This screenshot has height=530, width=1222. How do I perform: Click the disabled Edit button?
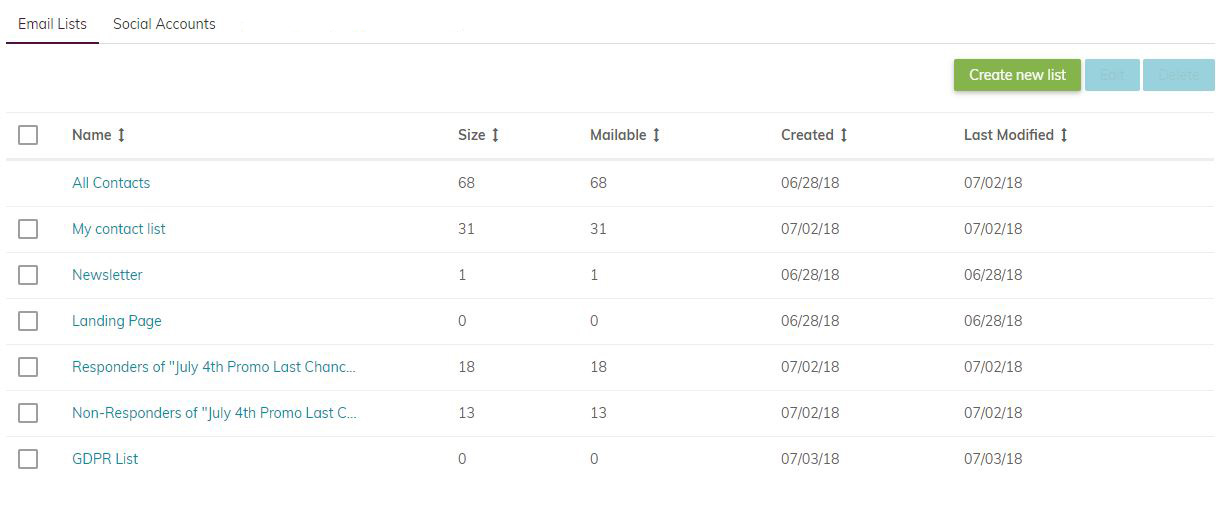[x=1112, y=75]
